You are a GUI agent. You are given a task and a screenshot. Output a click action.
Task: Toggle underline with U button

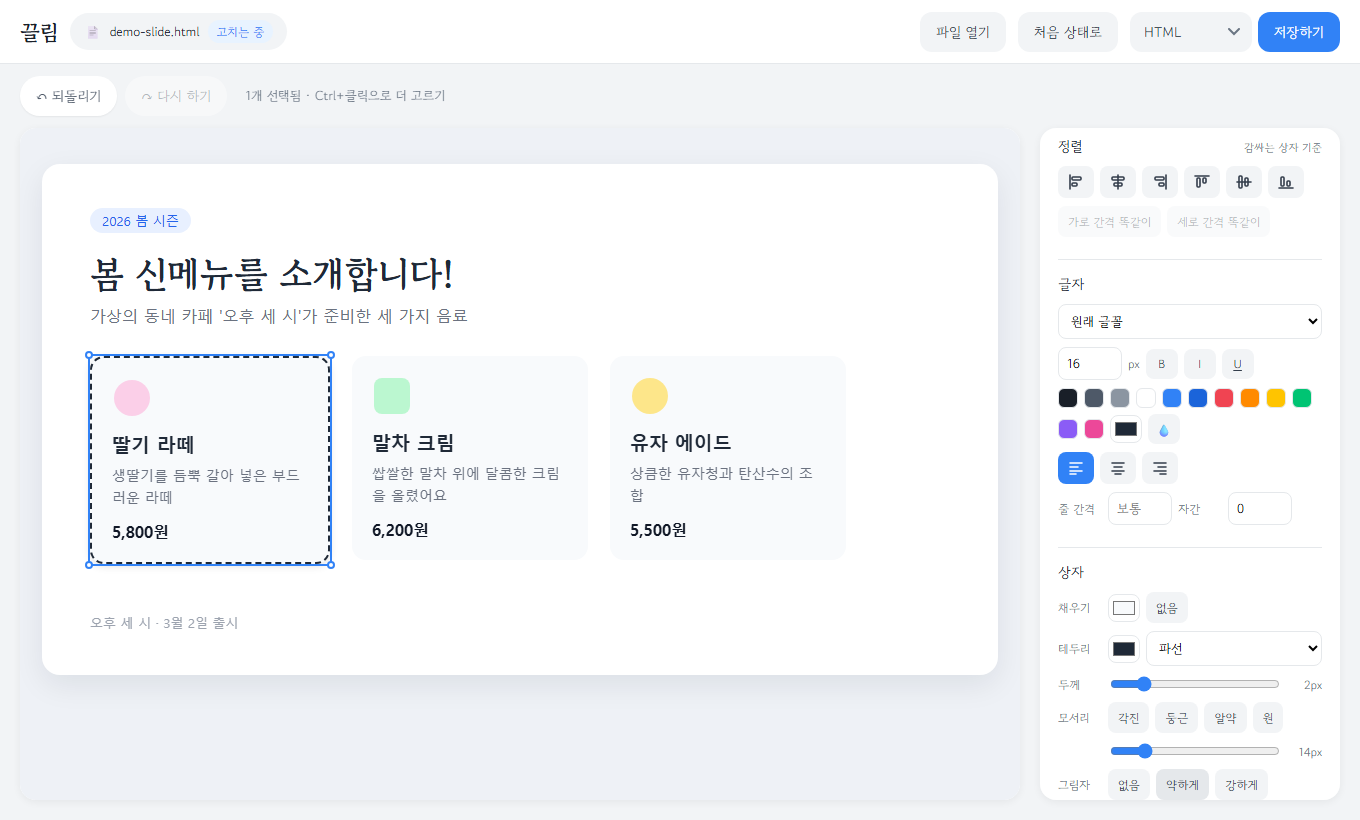1238,364
